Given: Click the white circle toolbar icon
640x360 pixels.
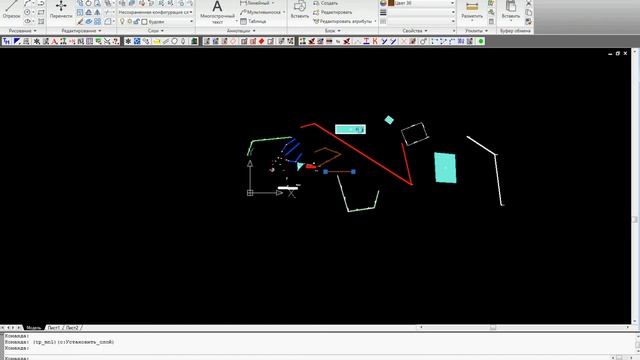Looking at the screenshot, I should (x=175, y=41).
